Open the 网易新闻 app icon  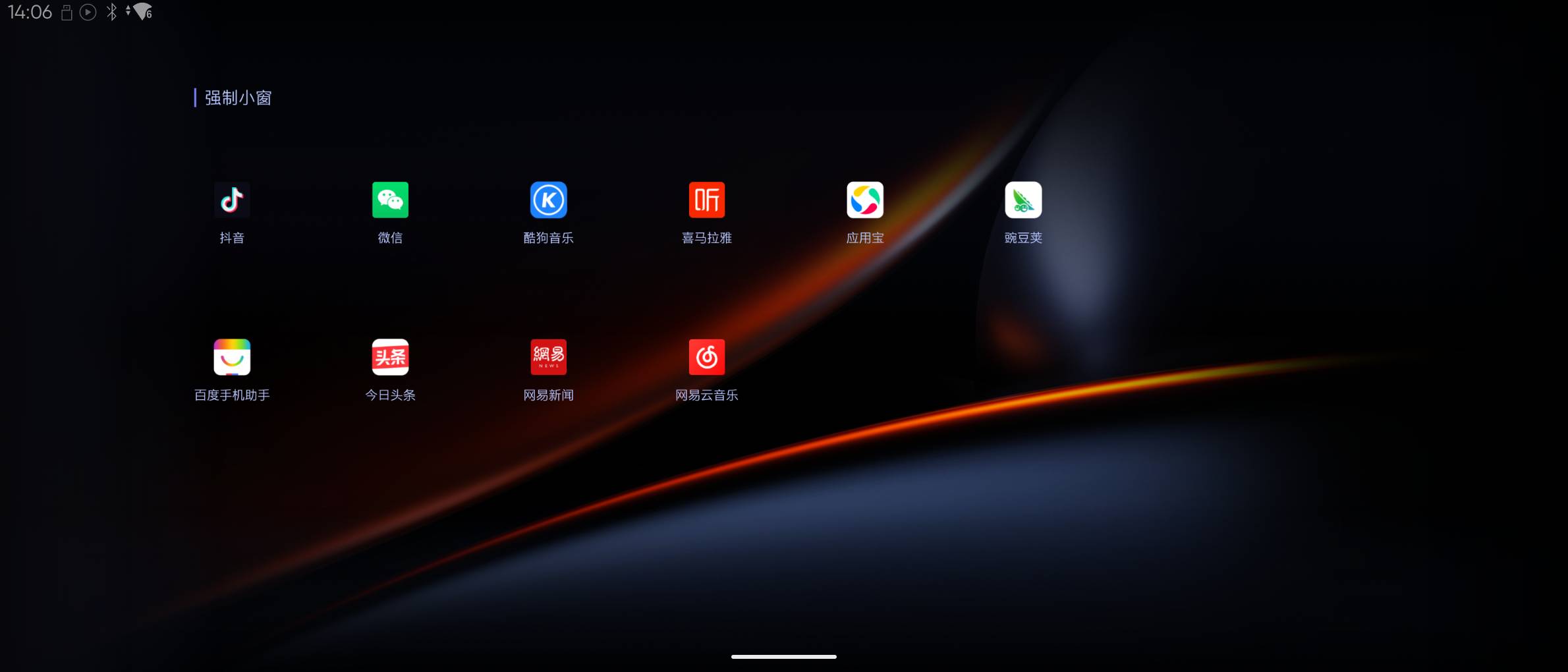(x=548, y=357)
